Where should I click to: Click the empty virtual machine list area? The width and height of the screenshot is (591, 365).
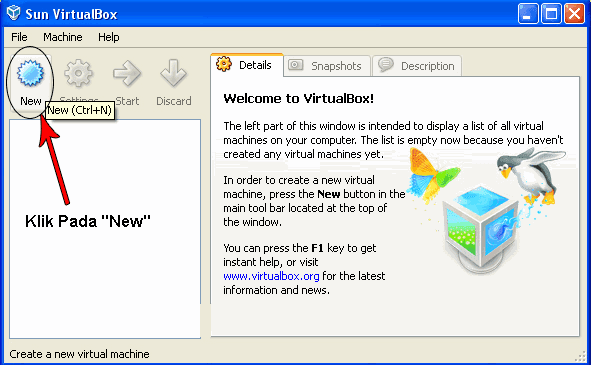(105, 229)
